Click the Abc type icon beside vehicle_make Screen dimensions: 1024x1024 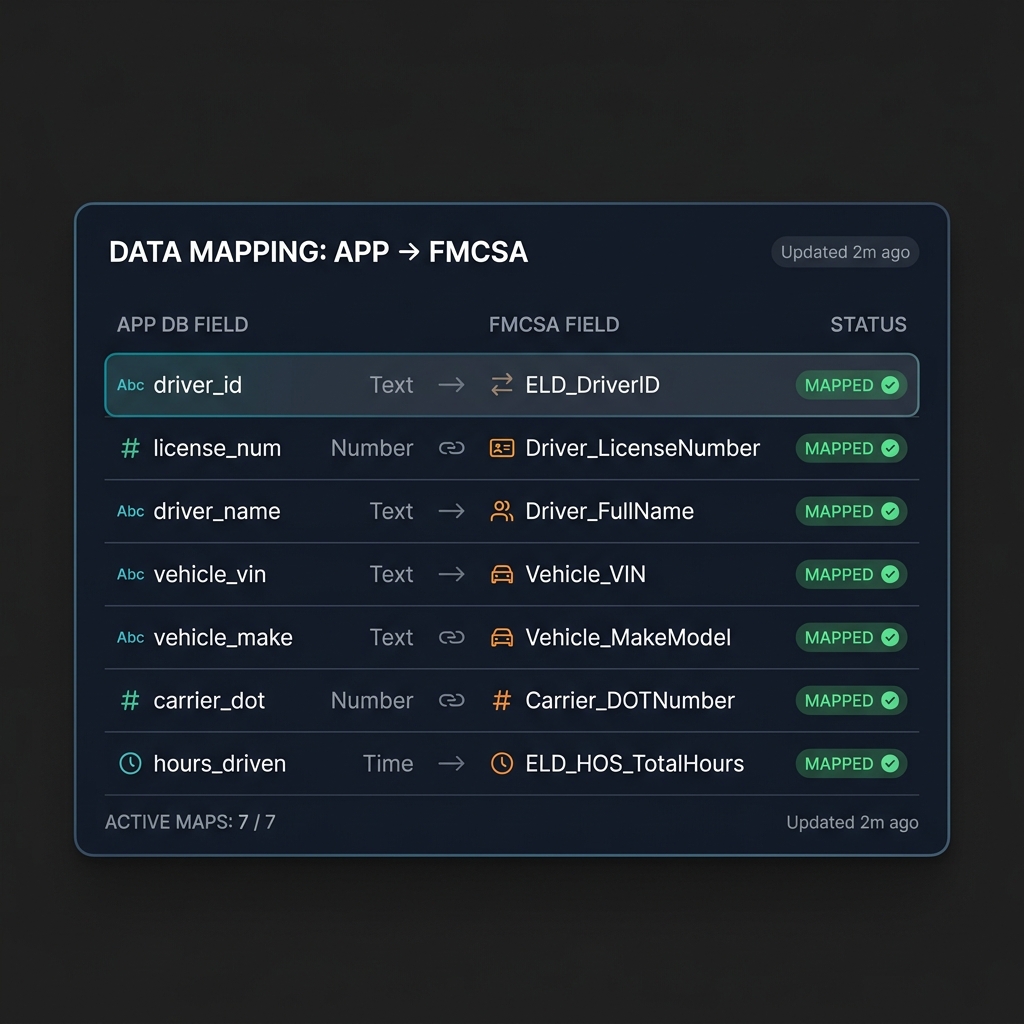[x=131, y=637]
